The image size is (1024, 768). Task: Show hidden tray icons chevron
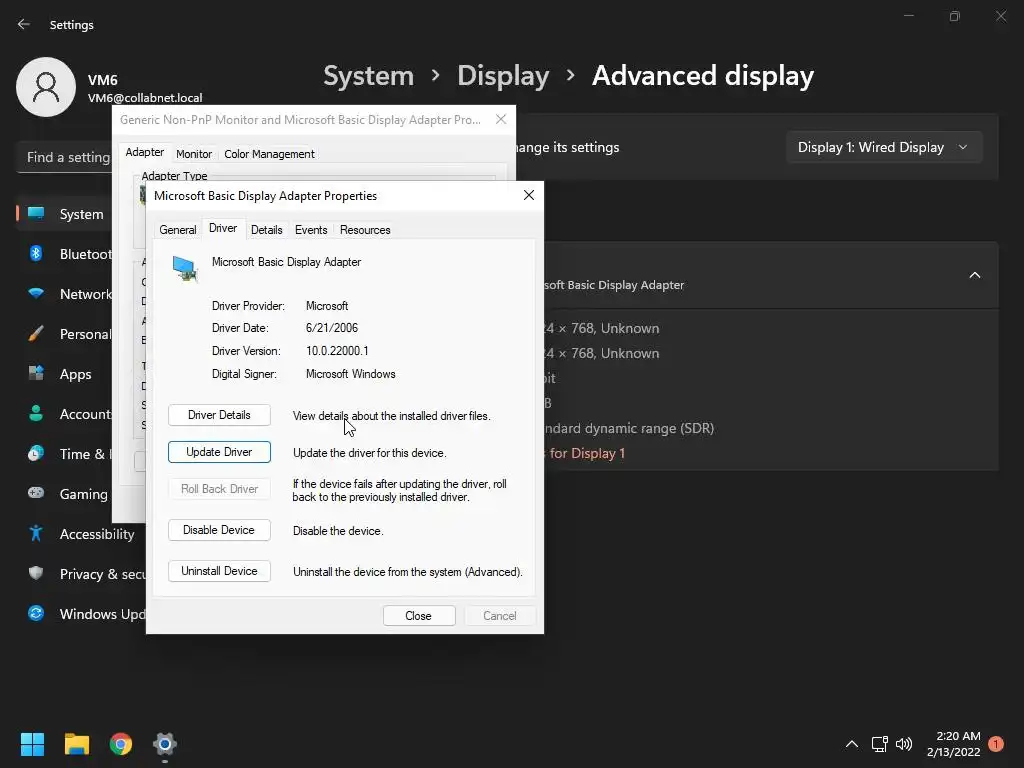click(x=852, y=744)
